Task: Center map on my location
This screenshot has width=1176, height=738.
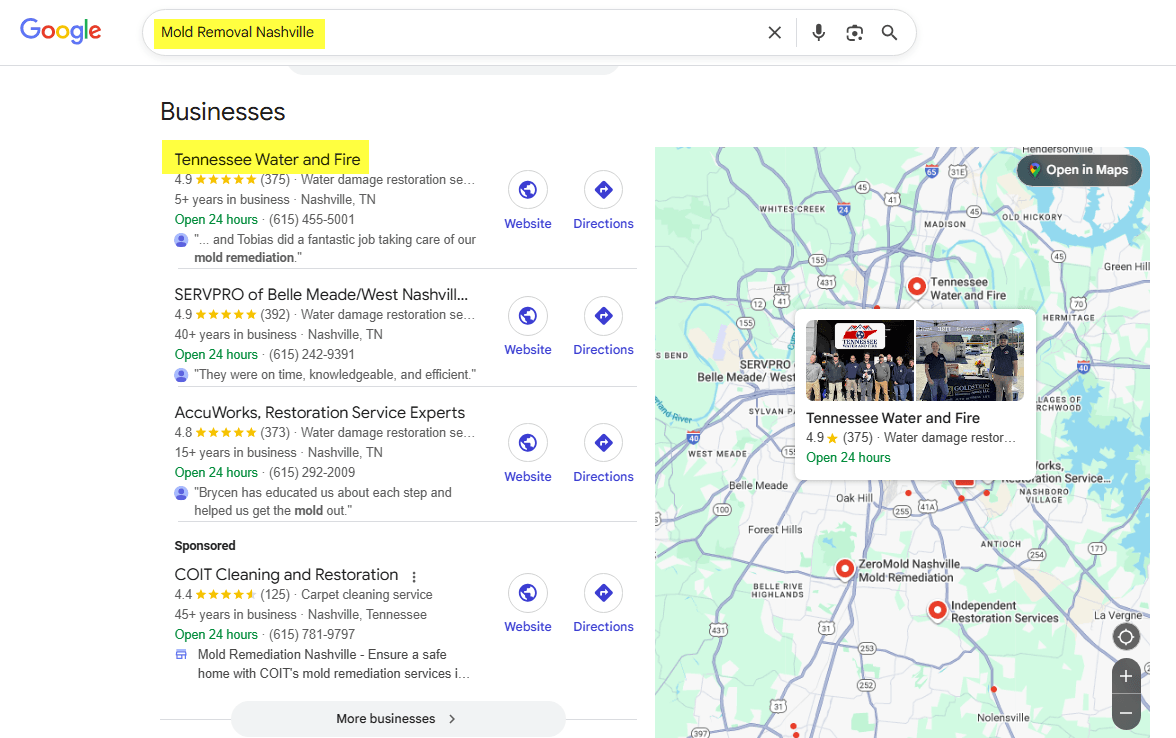Action: tap(1125, 637)
